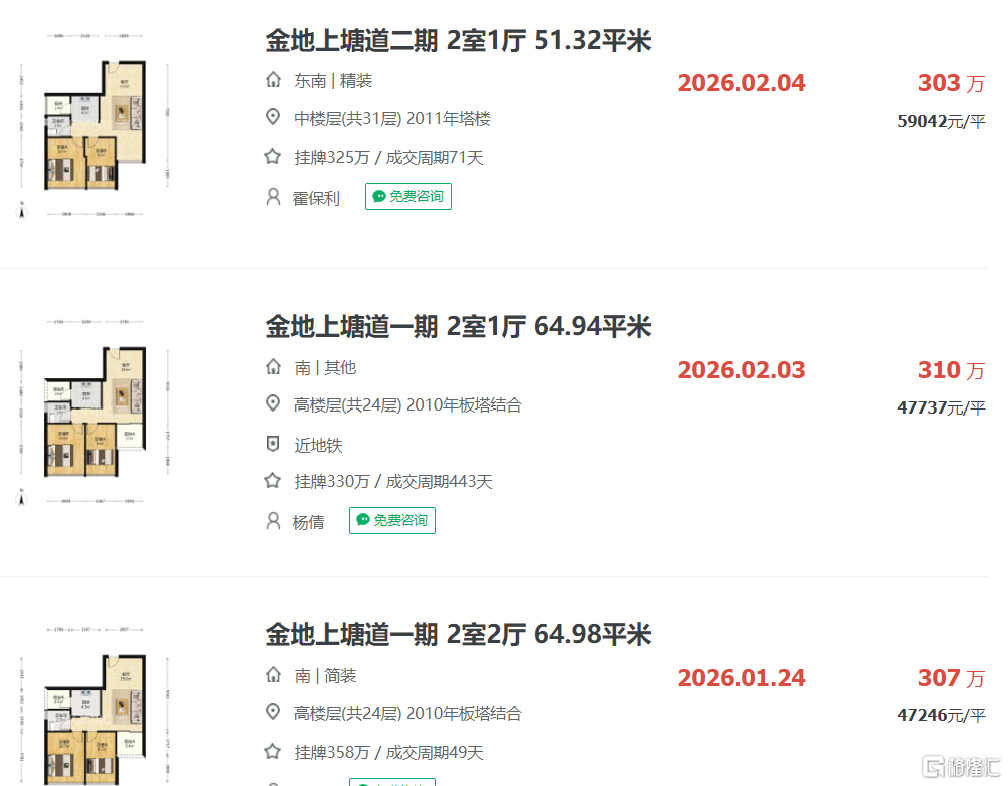Click agent name 霍保利
Image resolution: width=1008 pixels, height=786 pixels.
click(x=316, y=198)
